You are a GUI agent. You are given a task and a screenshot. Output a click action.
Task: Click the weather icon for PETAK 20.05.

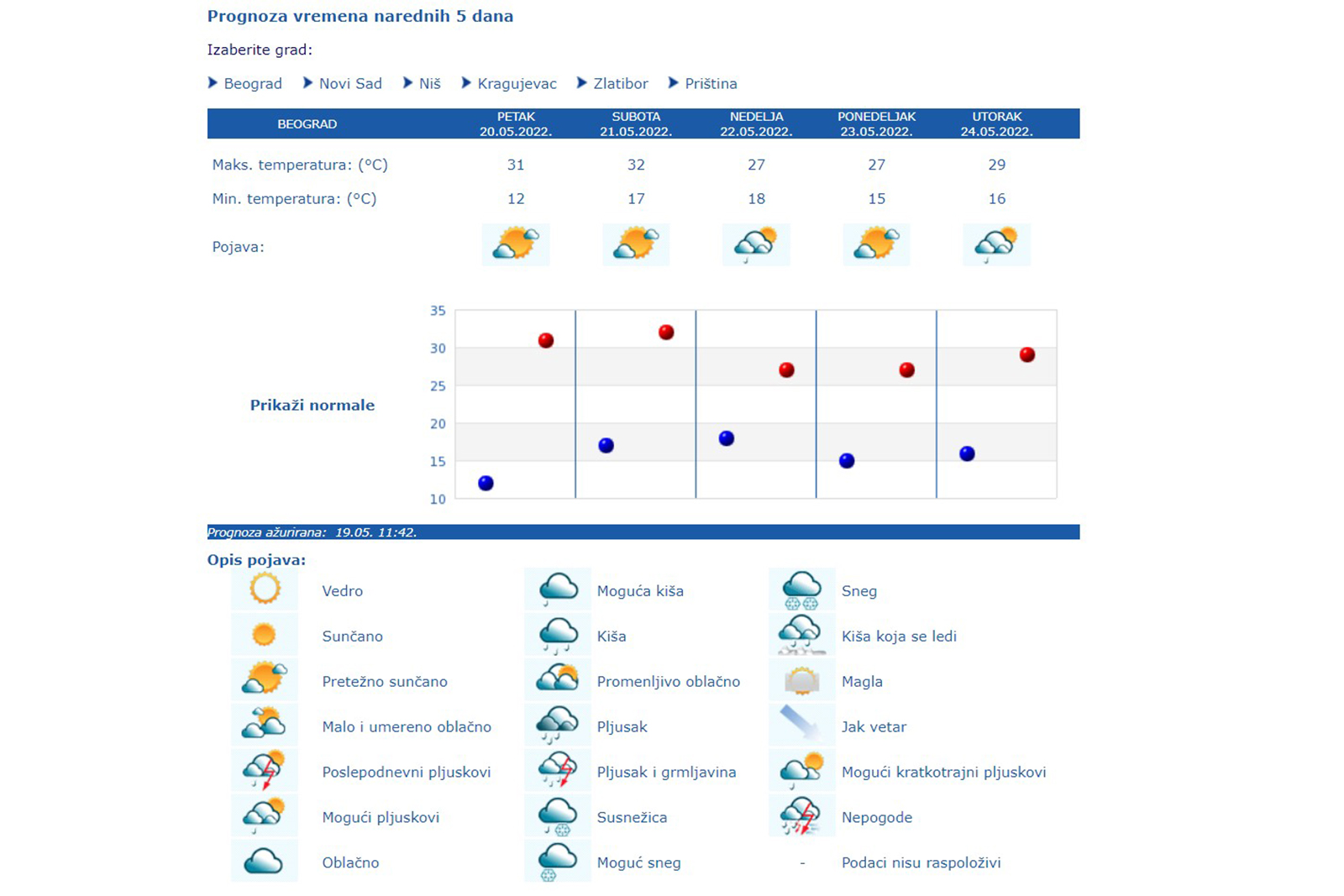(x=516, y=244)
